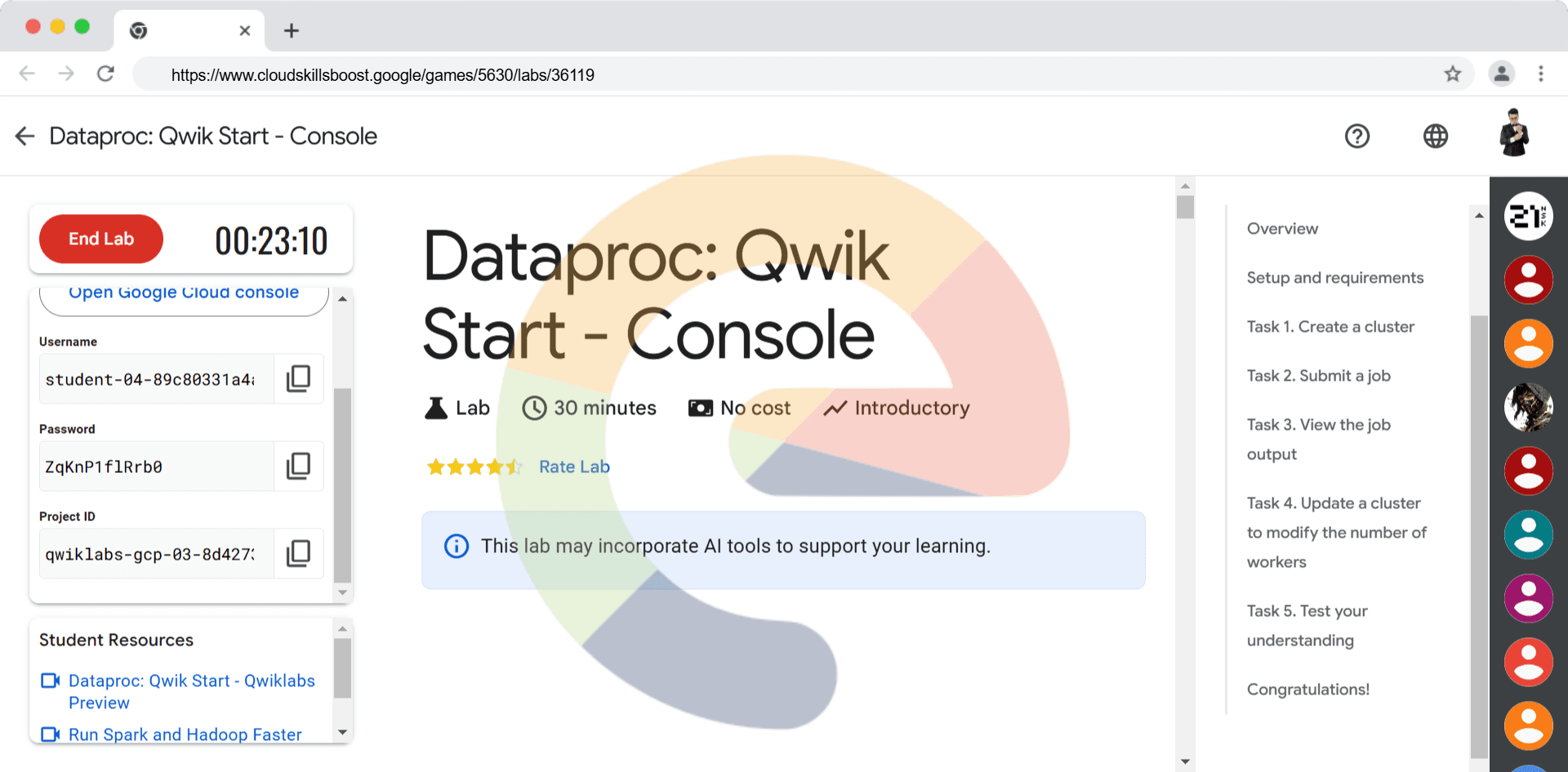Jump to Task 1. Create a cluster

point(1330,327)
